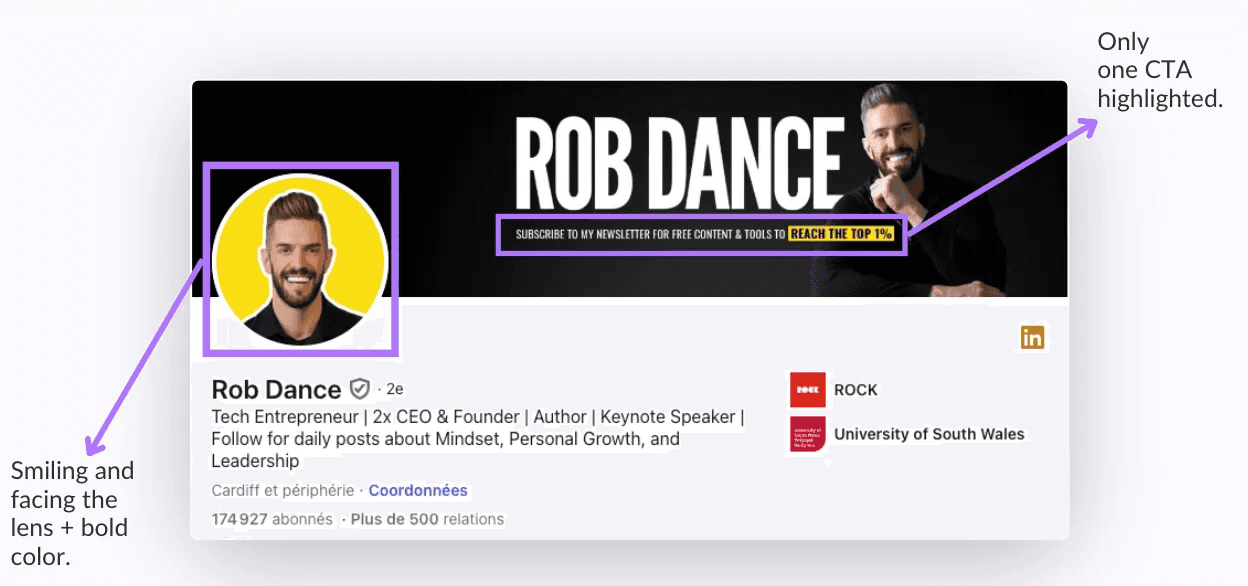Click the 2e connection degree label
1248x586 pixels.
395,389
